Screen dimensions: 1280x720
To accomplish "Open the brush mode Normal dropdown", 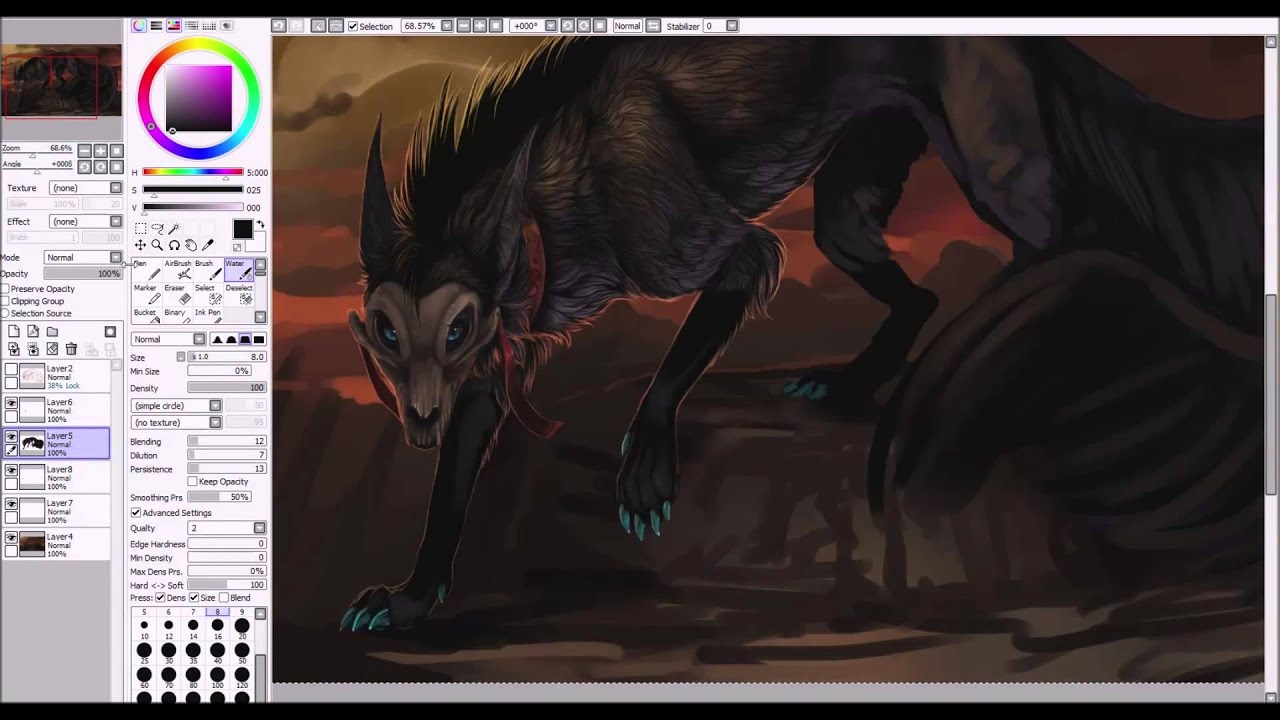I will pyautogui.click(x=168, y=339).
